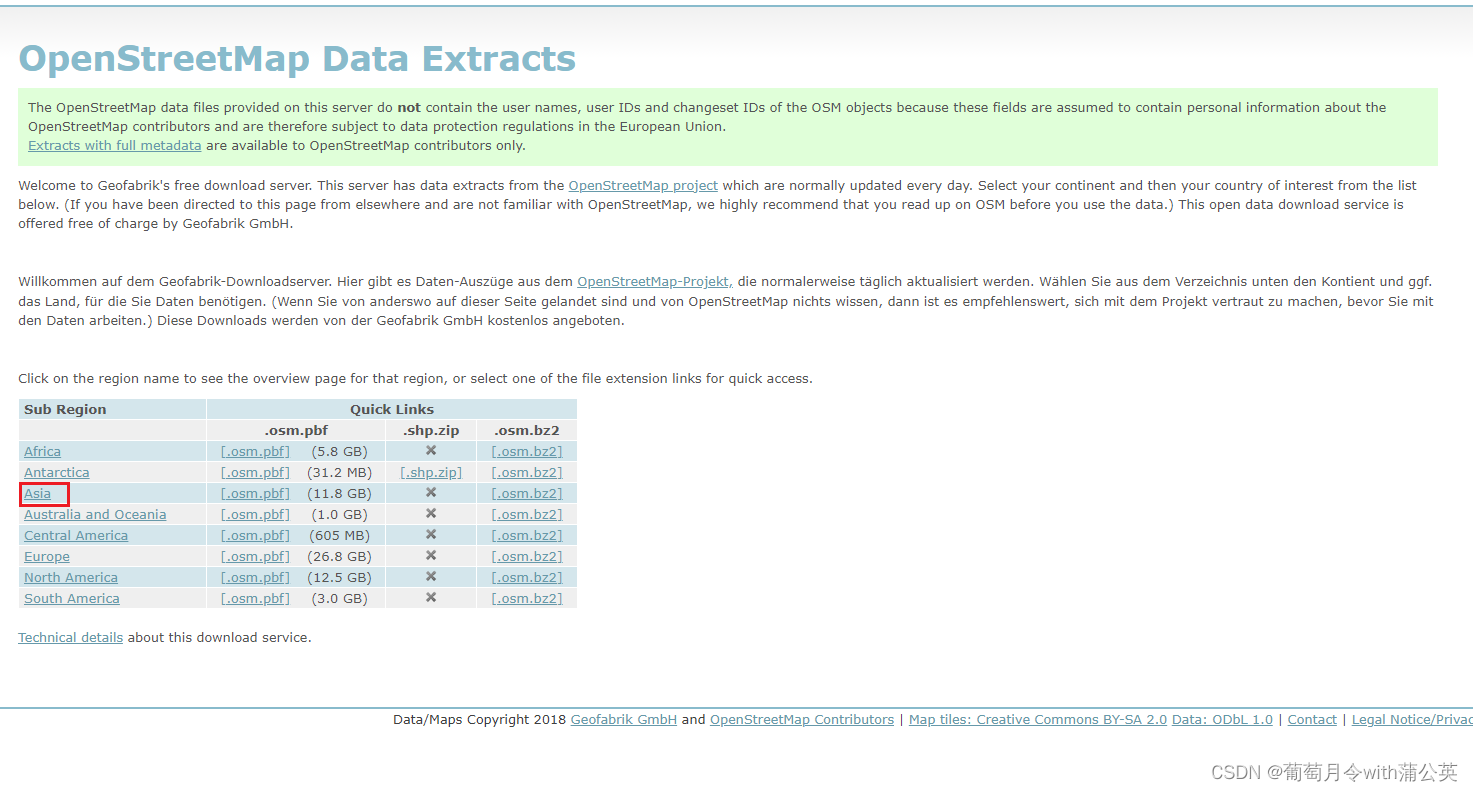Viewport: 1473px width, 792px height.
Task: Download Europe .osm.pbf file
Action: (255, 557)
